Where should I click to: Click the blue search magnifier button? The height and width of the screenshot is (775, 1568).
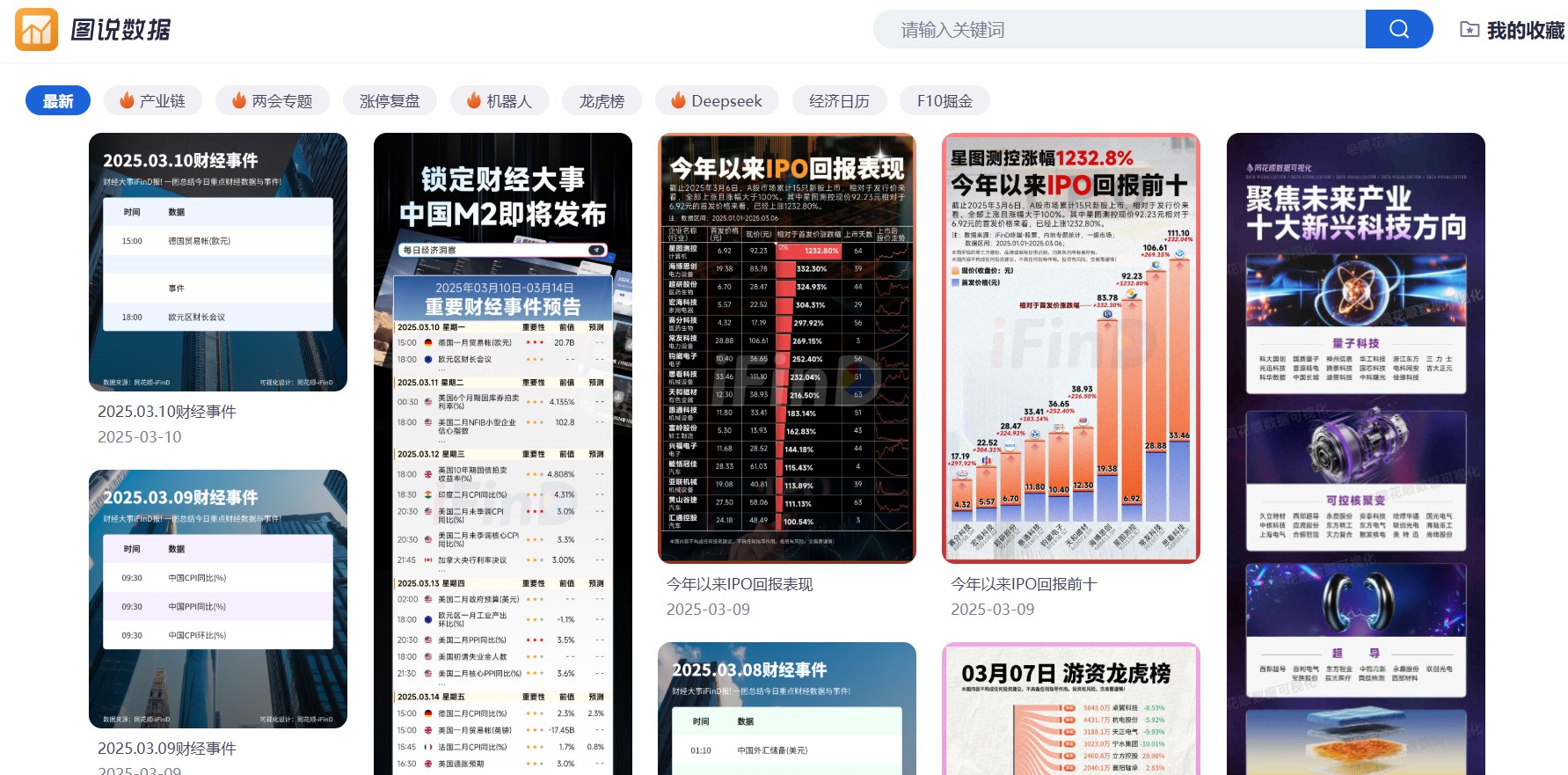[x=1399, y=30]
